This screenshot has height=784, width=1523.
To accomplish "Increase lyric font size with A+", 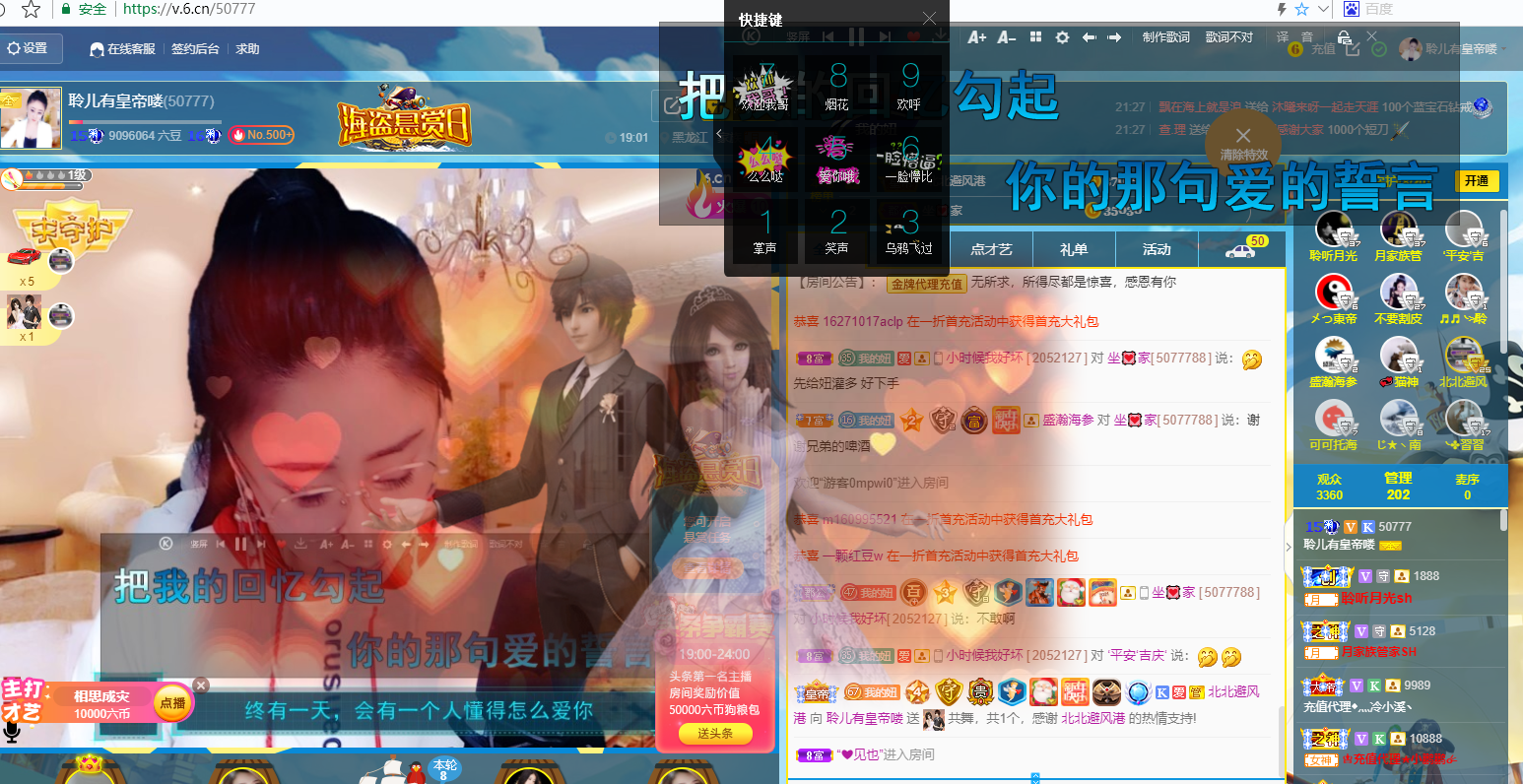I will tap(976, 37).
